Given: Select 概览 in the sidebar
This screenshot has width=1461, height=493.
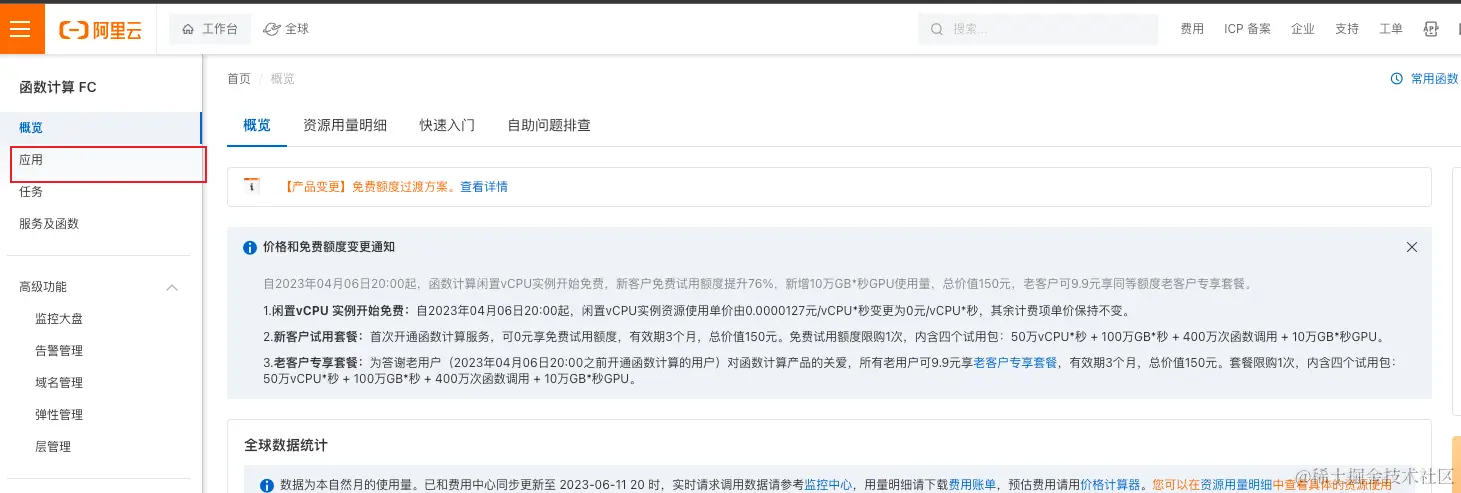Looking at the screenshot, I should point(101,128).
